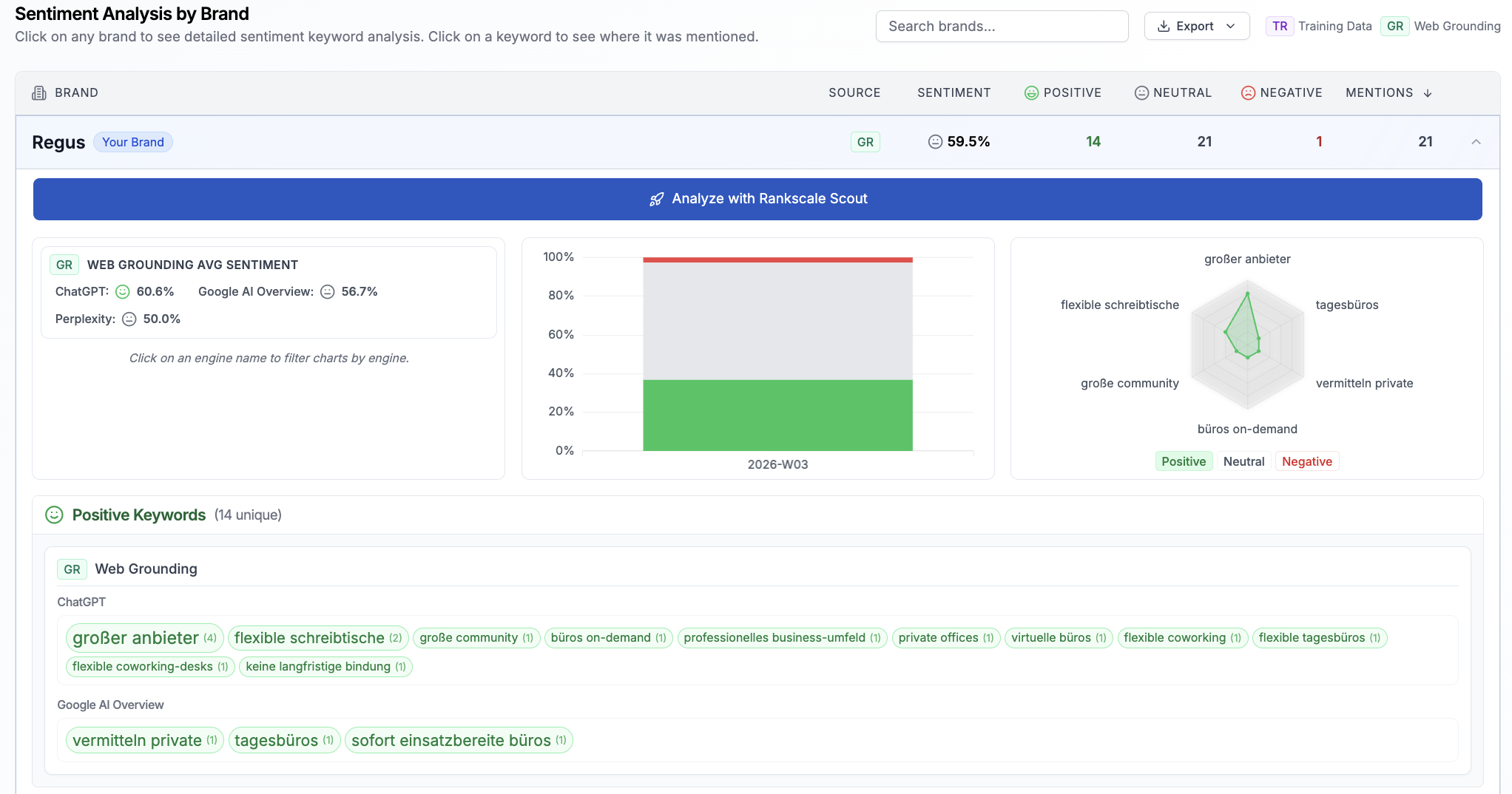The width and height of the screenshot is (1512, 794).
Task: Sort by MENTIONS column arrow
Action: (1428, 93)
